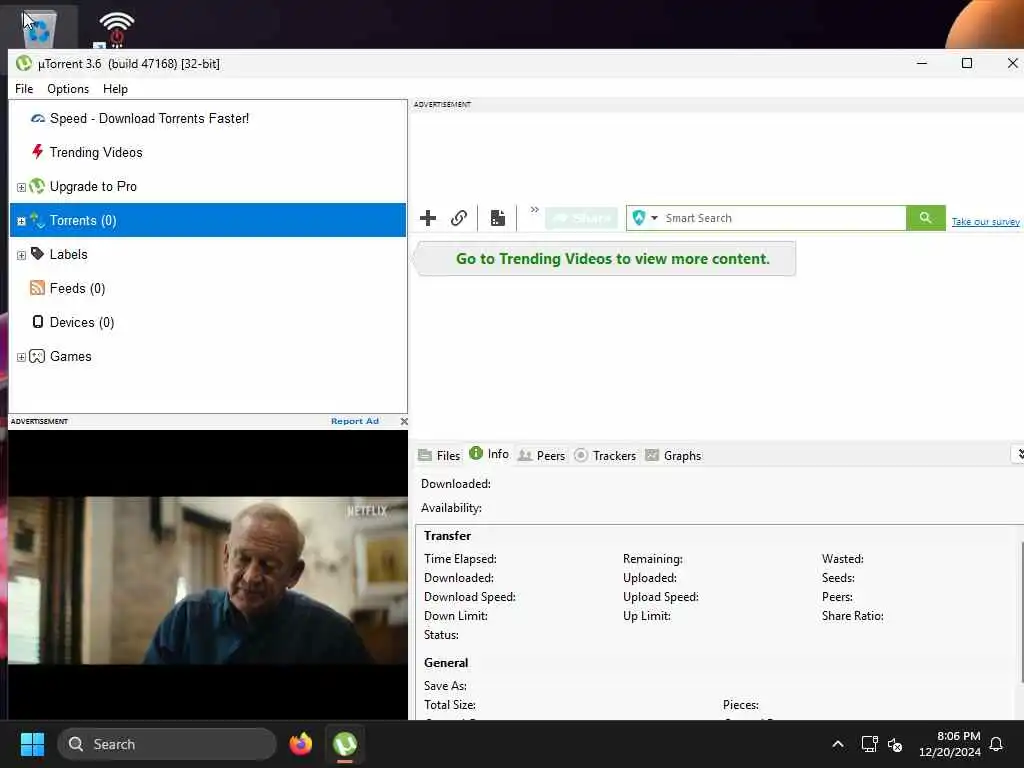Select Speed - Download Torrents Faster item
The height and width of the screenshot is (768, 1024).
point(149,118)
